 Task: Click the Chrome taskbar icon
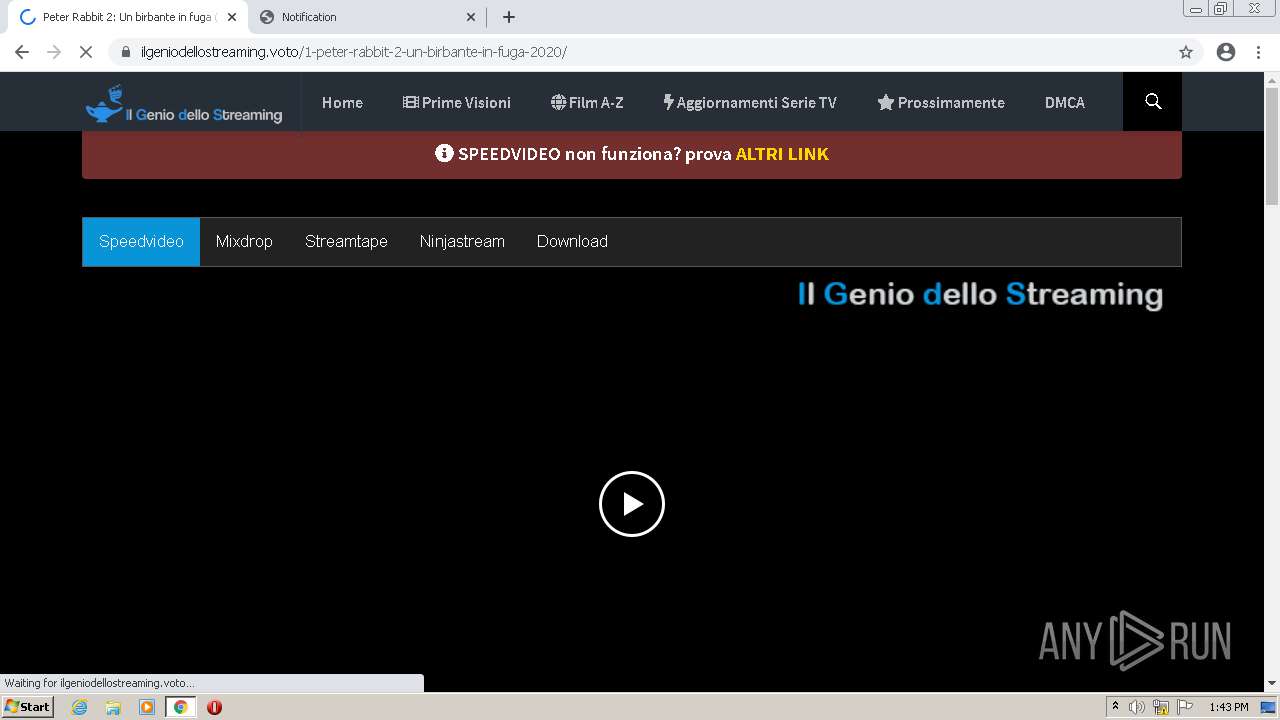pos(180,707)
